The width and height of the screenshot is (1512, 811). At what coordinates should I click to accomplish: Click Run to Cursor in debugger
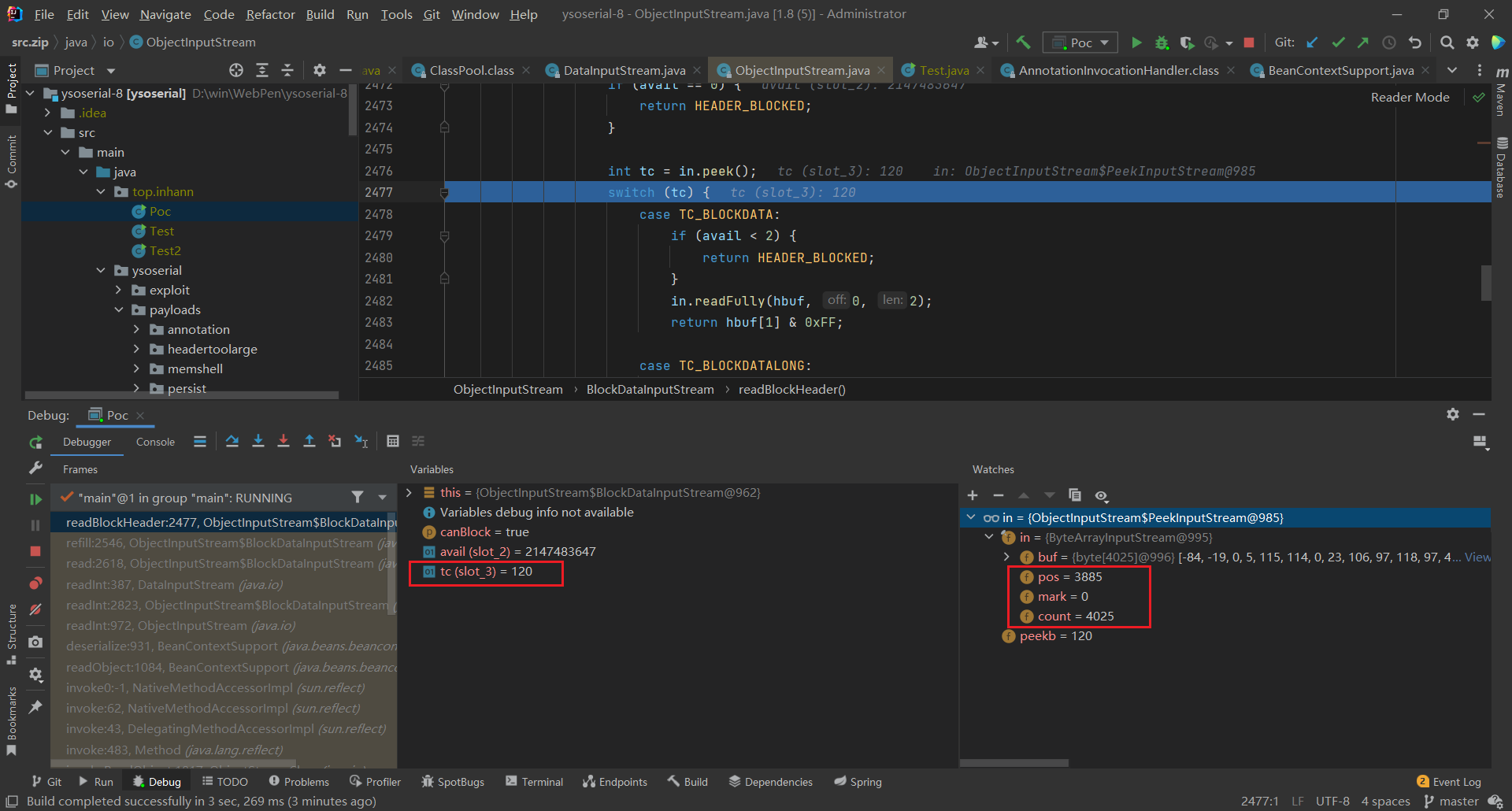pyautogui.click(x=361, y=441)
